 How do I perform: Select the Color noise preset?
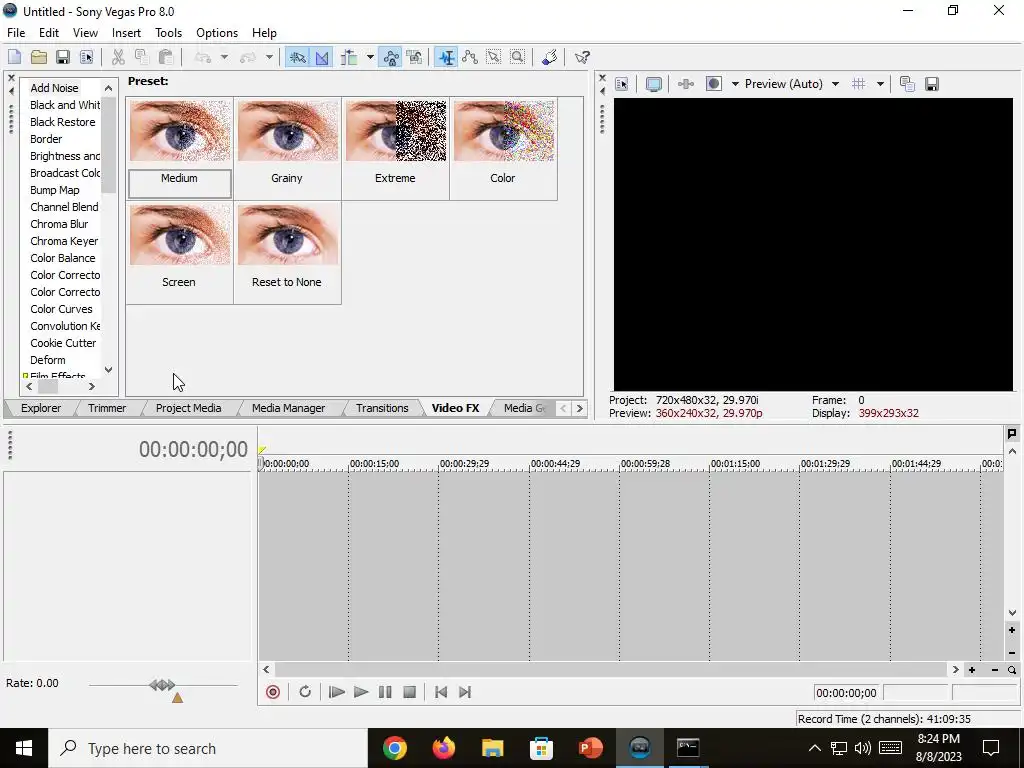[x=504, y=131]
